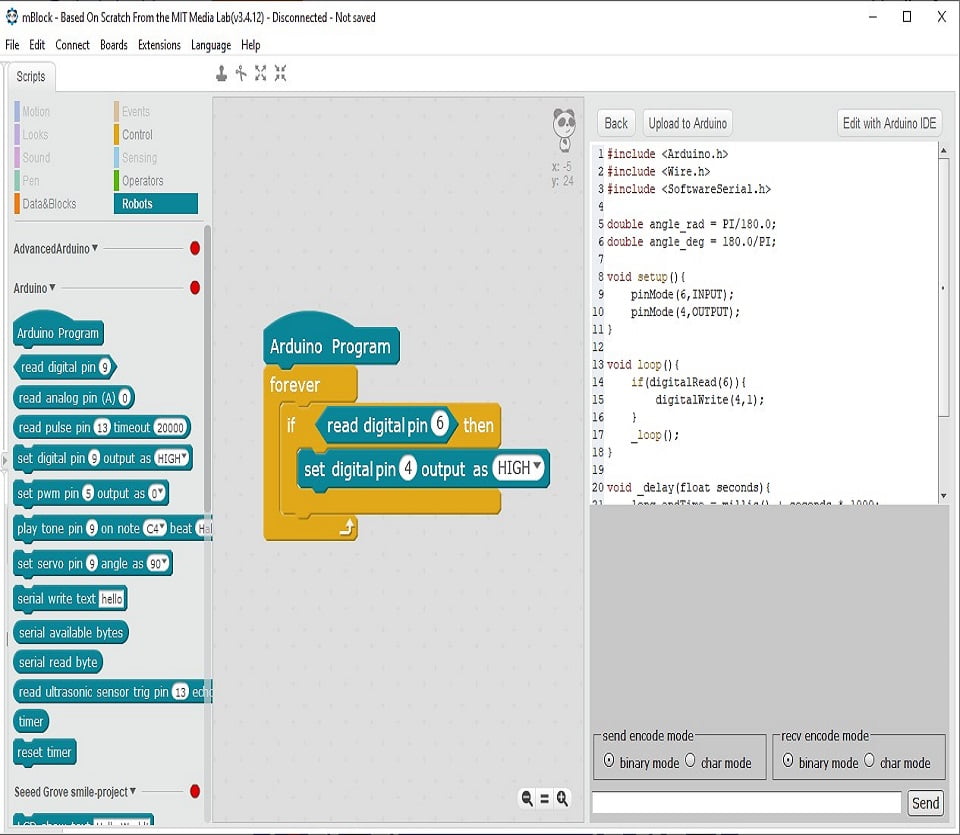960x835 pixels.
Task: Click pin number 4 in script
Action: [408, 468]
